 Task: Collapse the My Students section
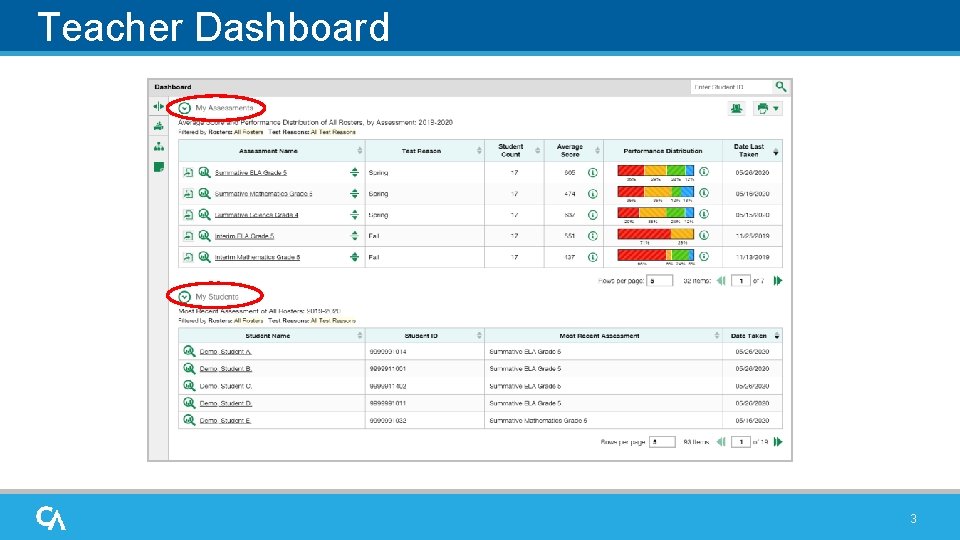pyautogui.click(x=184, y=297)
